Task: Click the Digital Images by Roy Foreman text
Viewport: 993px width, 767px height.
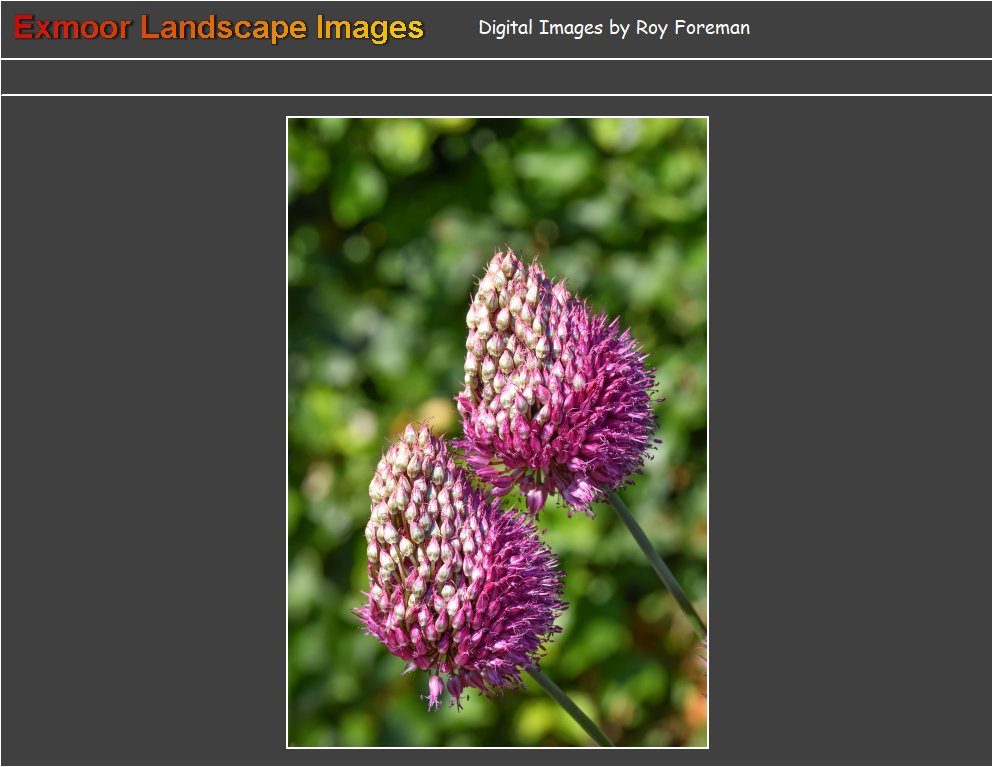Action: point(613,28)
